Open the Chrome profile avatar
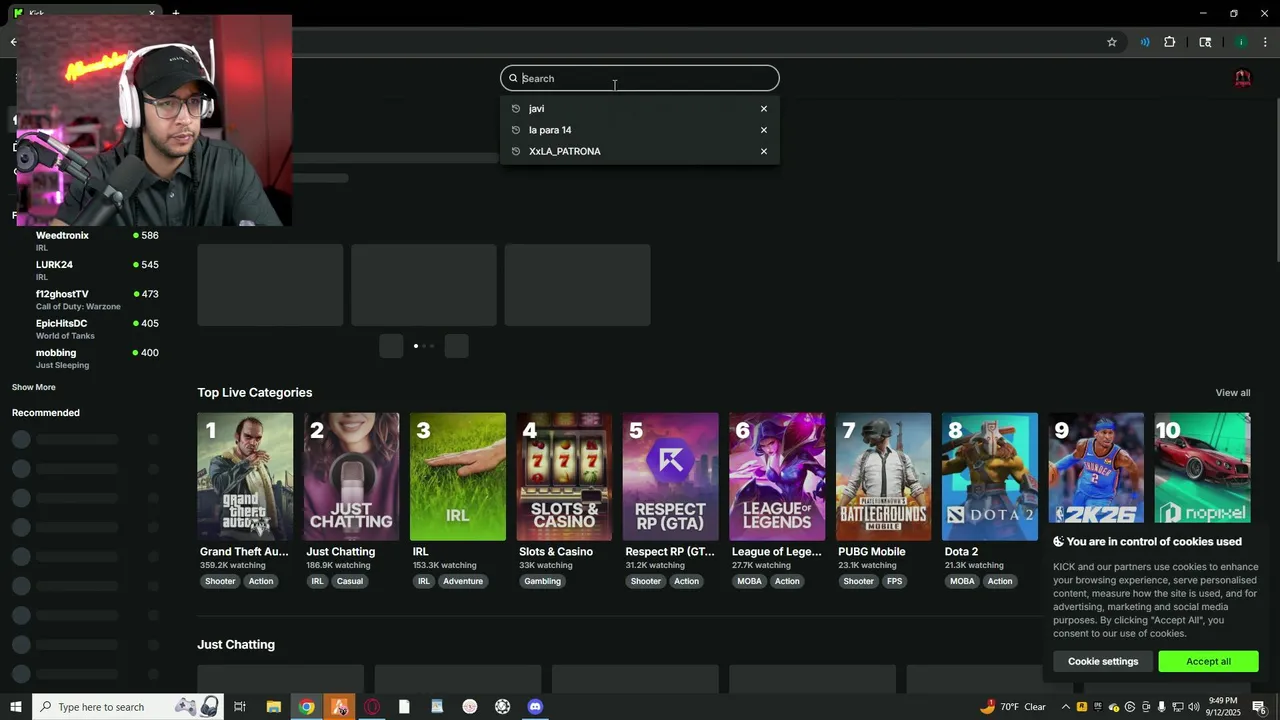This screenshot has height=720, width=1280. [1241, 42]
